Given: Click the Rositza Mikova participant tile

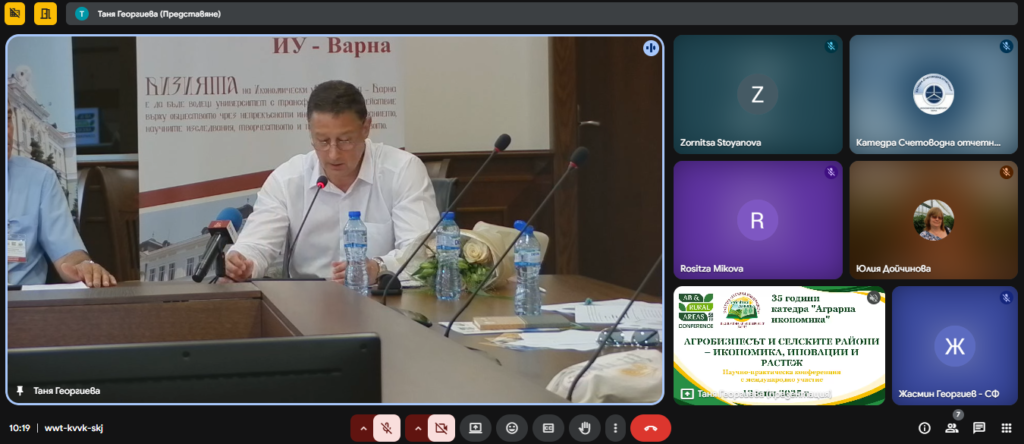Looking at the screenshot, I should (757, 220).
